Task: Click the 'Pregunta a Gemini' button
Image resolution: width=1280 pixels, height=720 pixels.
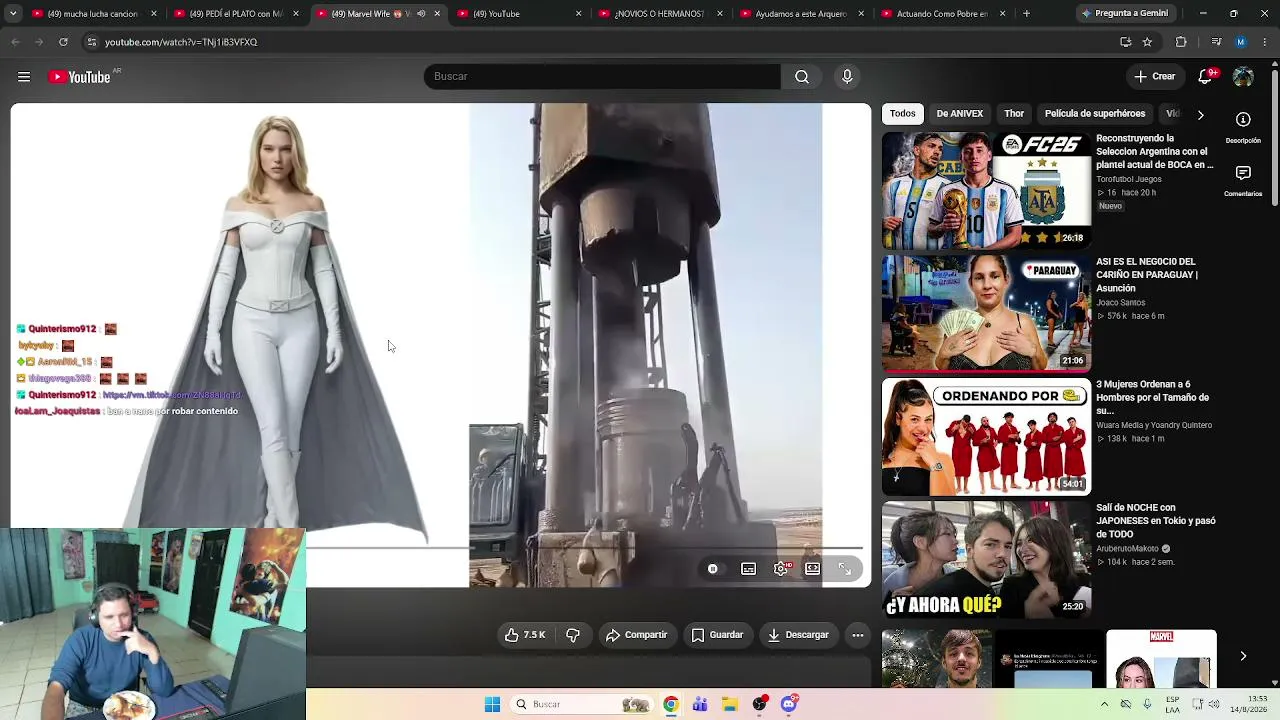Action: click(1125, 14)
